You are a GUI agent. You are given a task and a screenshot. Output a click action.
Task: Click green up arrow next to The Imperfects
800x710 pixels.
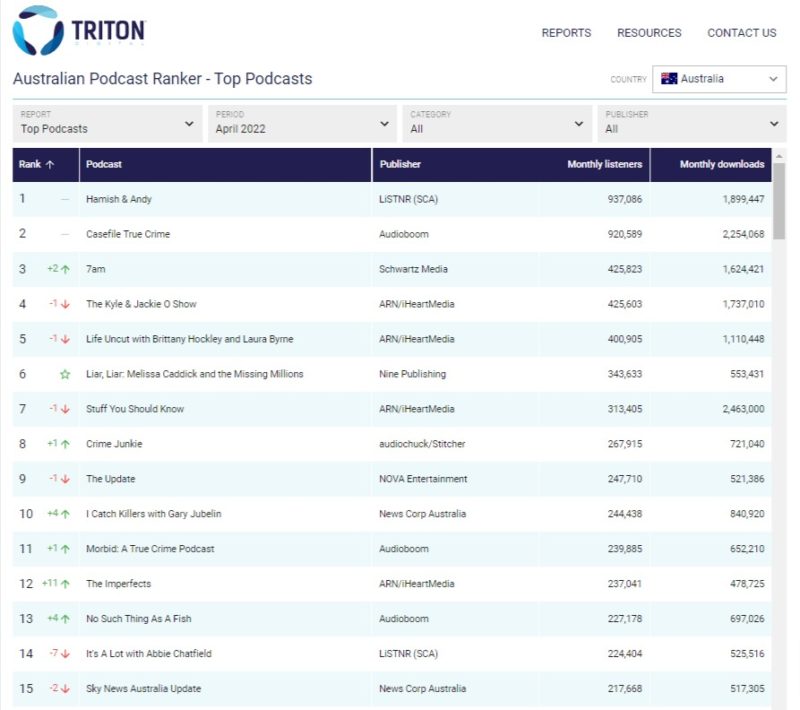(65, 584)
